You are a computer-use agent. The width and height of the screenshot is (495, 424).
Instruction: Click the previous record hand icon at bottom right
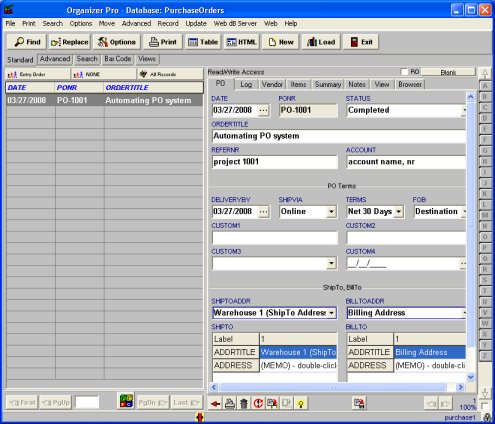click(431, 404)
